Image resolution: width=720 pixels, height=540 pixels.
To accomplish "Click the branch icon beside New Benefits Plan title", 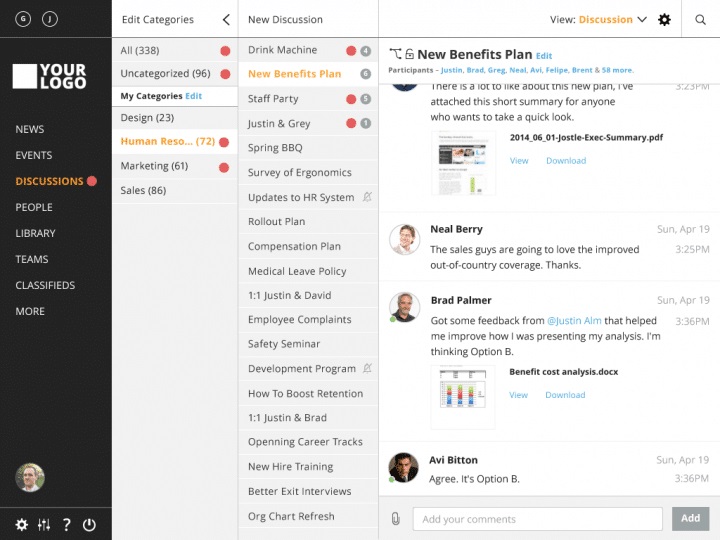I will pyautogui.click(x=395, y=54).
